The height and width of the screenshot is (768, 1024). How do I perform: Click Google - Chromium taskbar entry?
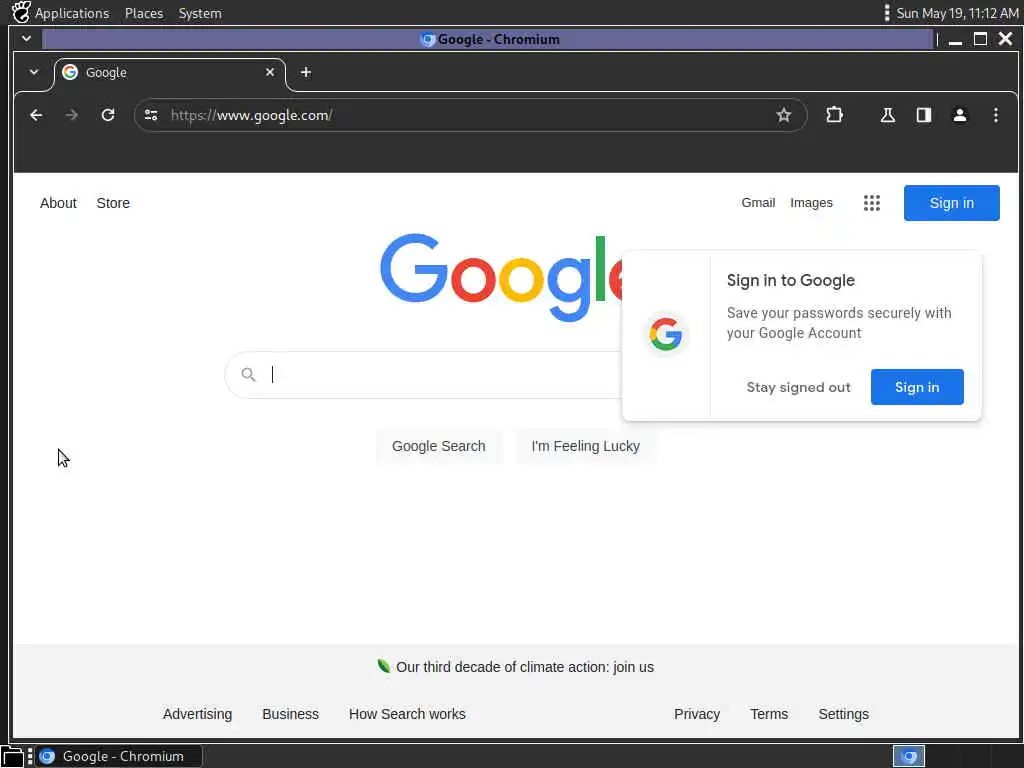(119, 756)
